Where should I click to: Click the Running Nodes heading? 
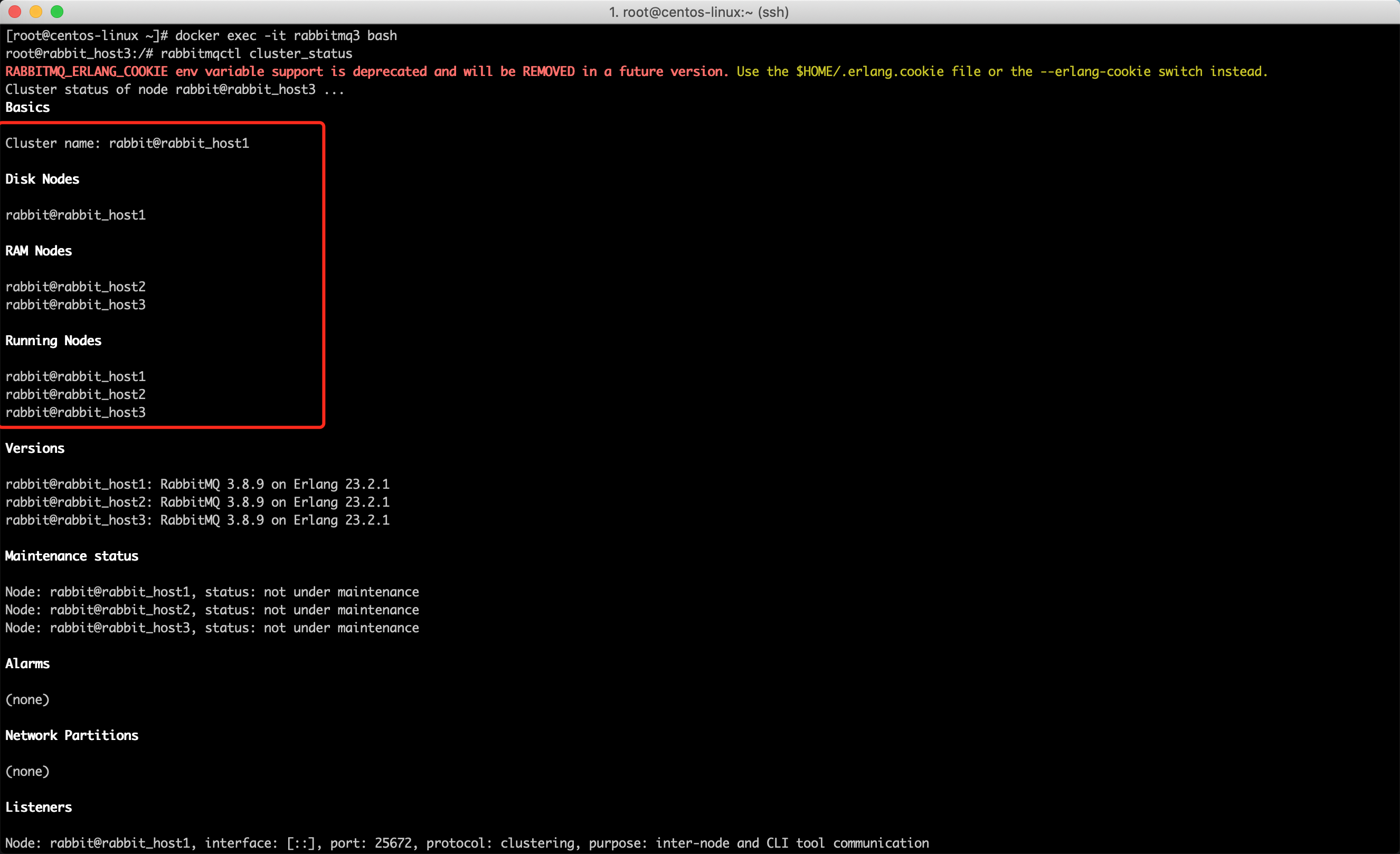(53, 341)
